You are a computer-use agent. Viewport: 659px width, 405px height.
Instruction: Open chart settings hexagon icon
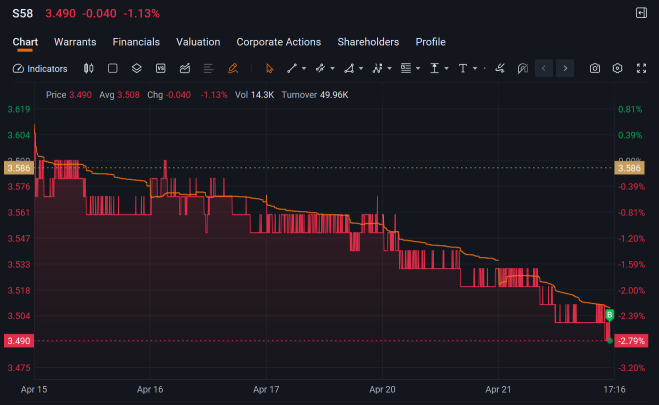tap(617, 68)
